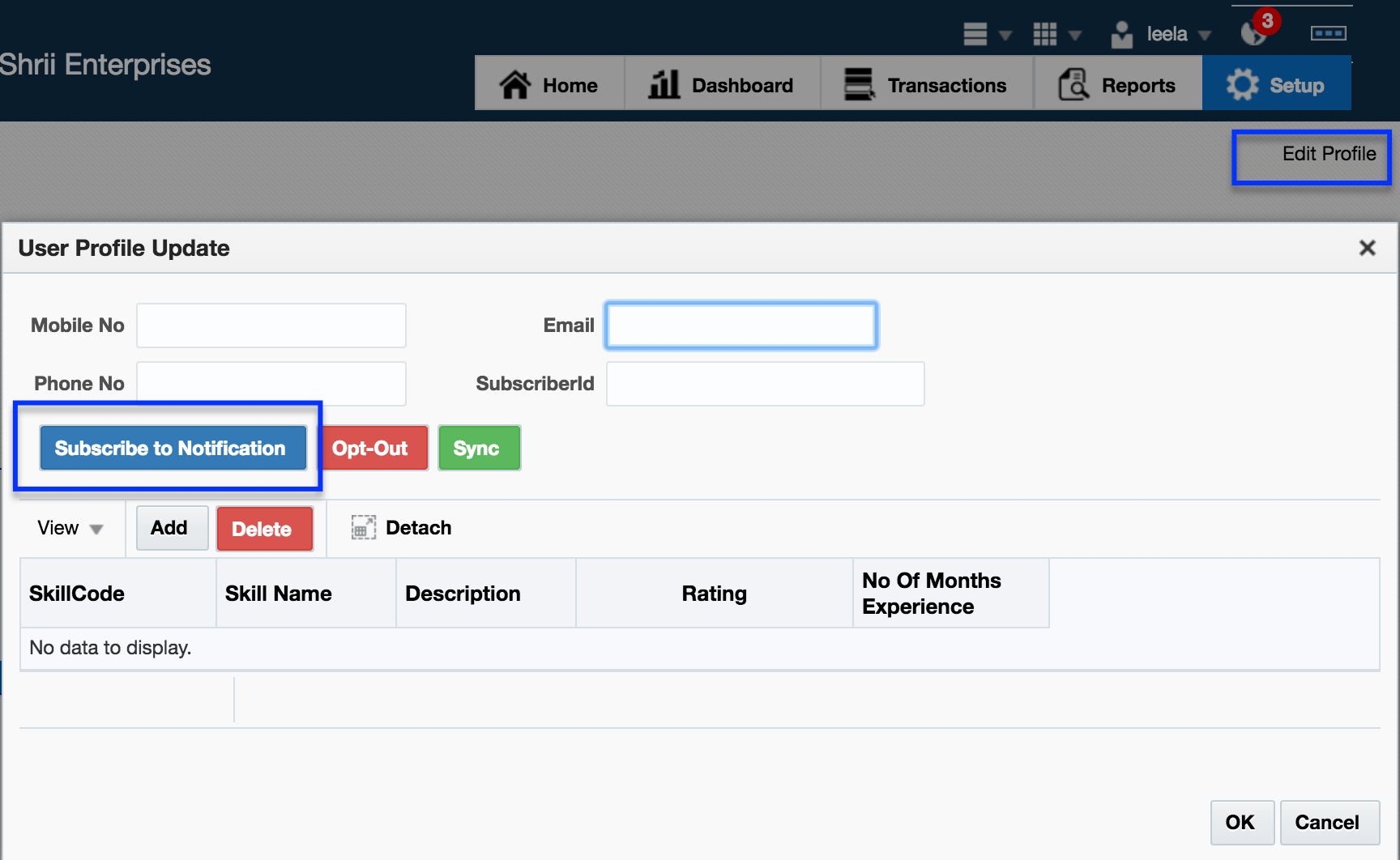The image size is (1400, 860).
Task: Expand the View dropdown menu
Action: (x=70, y=528)
